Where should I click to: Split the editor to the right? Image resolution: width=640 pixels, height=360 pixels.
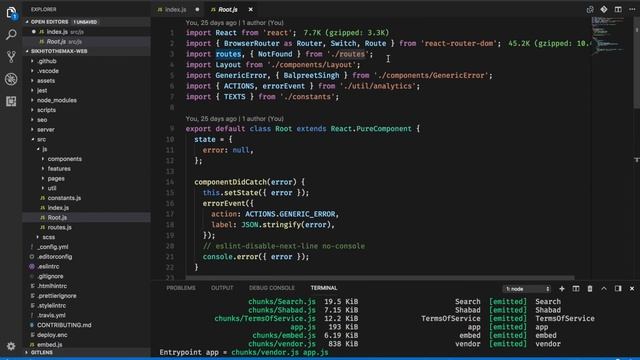coord(618,9)
